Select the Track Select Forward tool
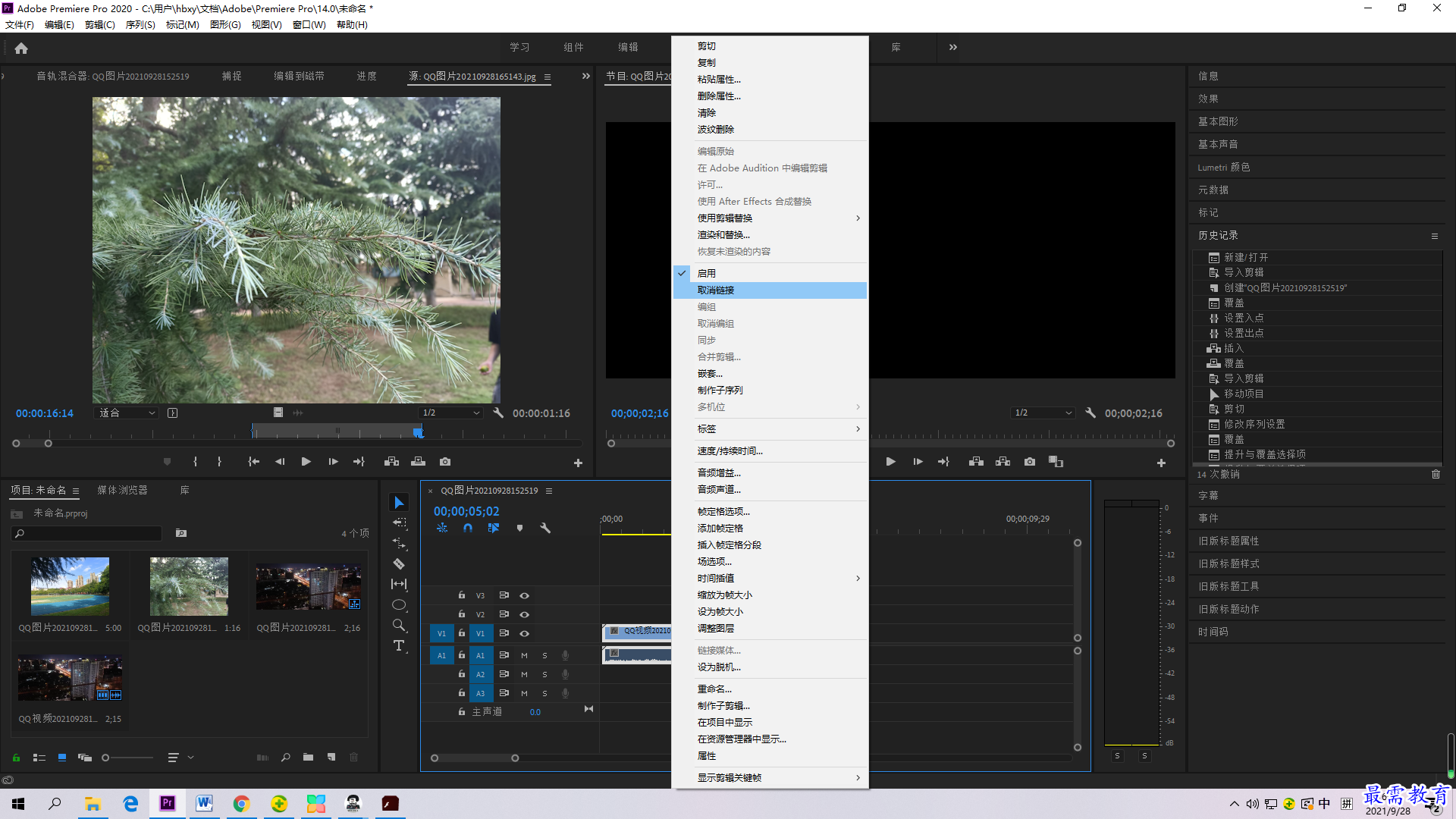Viewport: 1456px width, 819px height. (399, 523)
